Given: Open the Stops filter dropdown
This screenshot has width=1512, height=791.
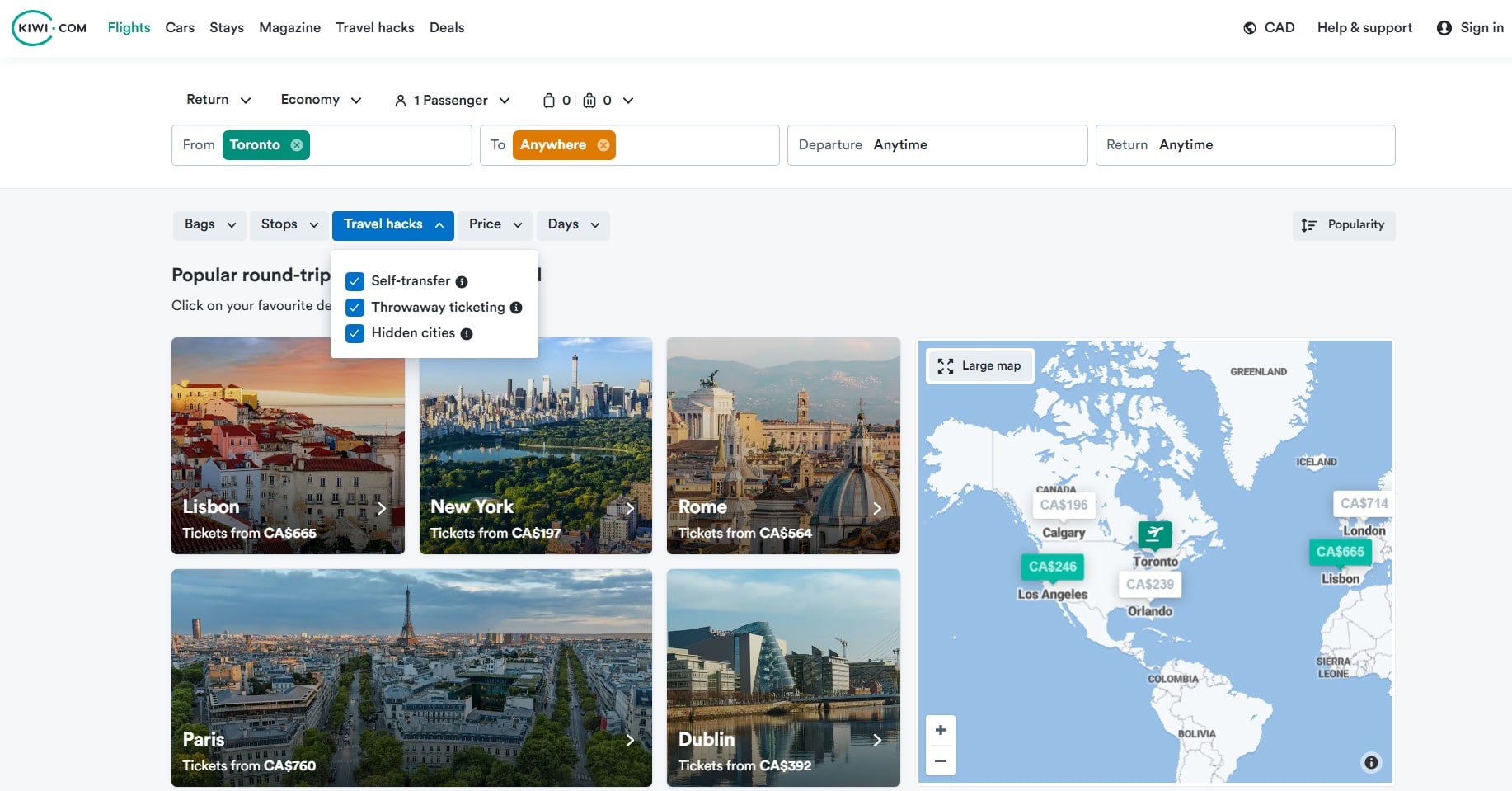Looking at the screenshot, I should coord(288,224).
